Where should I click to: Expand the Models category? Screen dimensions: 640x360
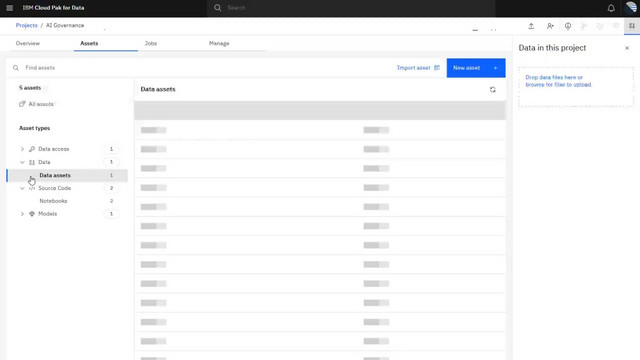point(22,214)
